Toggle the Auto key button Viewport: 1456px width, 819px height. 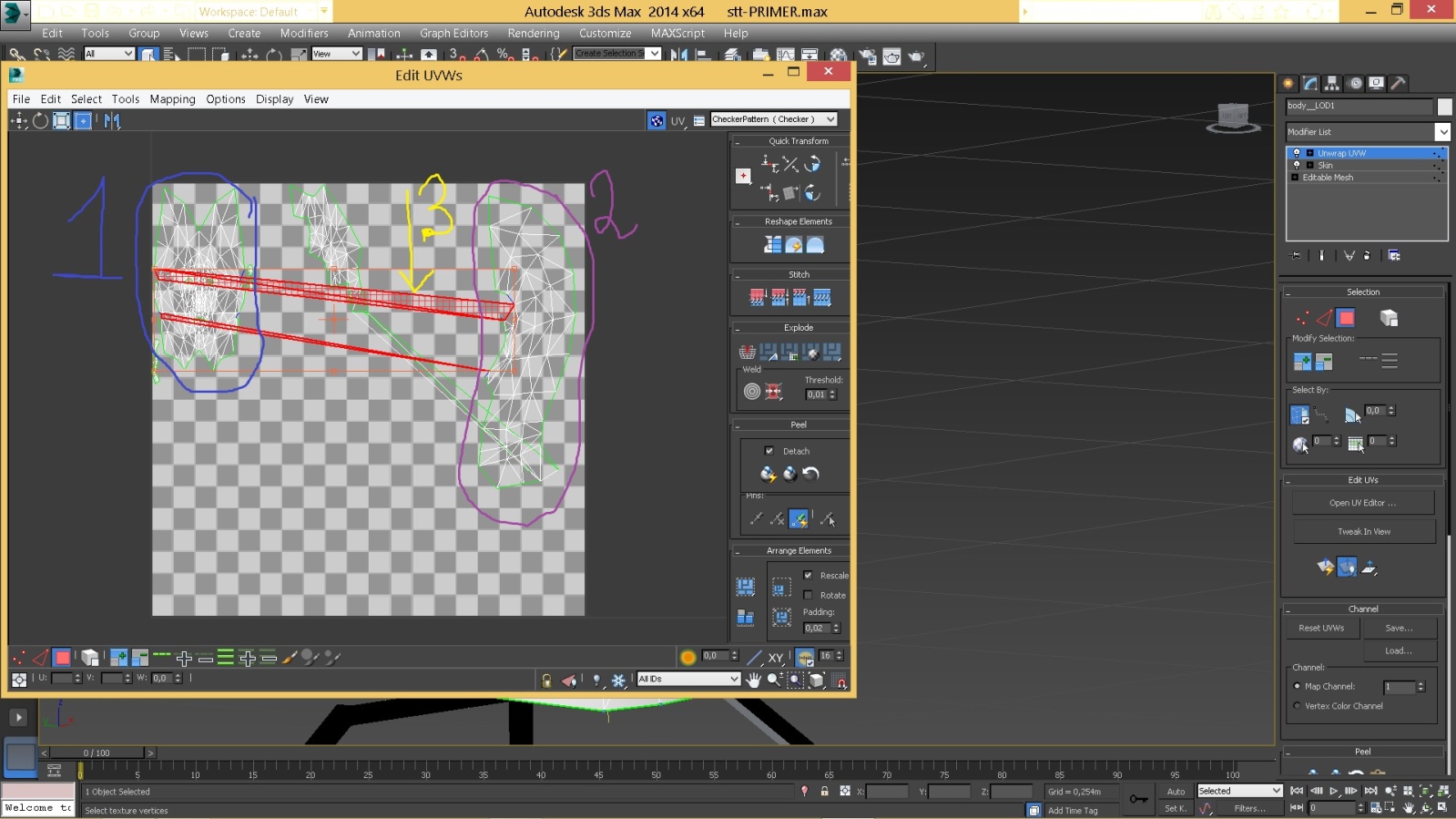point(1176,792)
